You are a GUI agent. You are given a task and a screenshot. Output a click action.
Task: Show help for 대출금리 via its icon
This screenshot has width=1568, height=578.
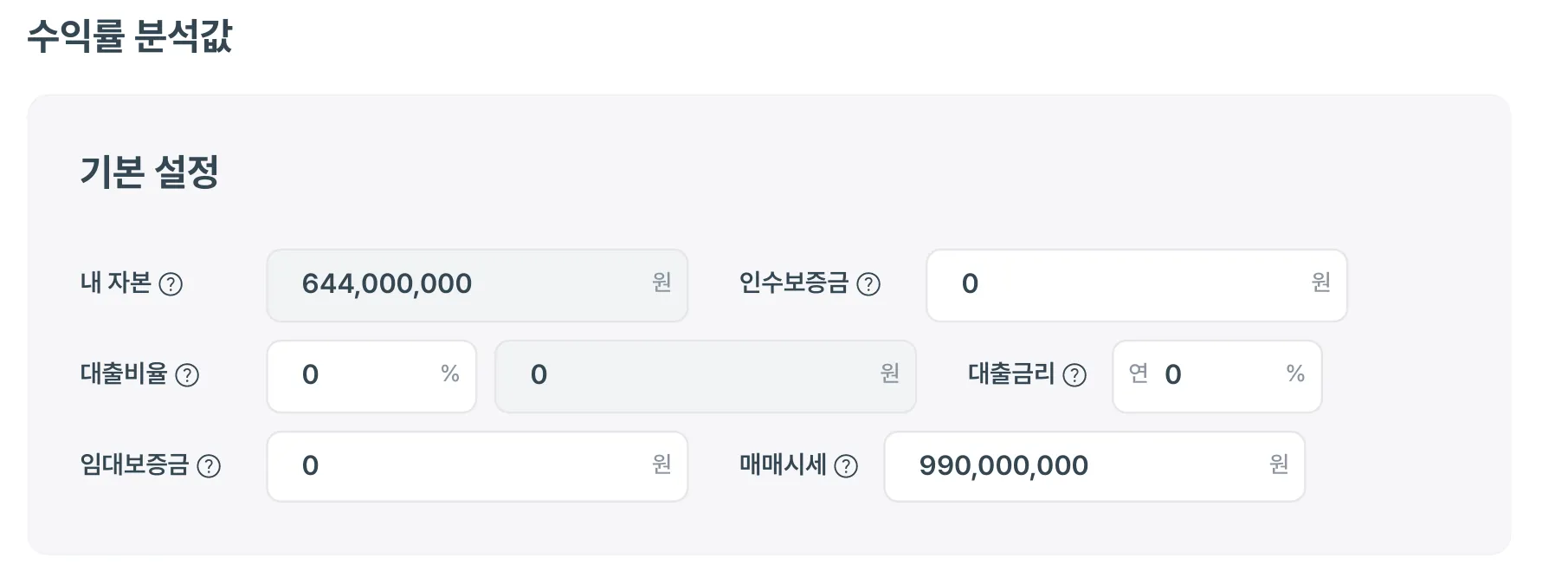click(x=1074, y=375)
